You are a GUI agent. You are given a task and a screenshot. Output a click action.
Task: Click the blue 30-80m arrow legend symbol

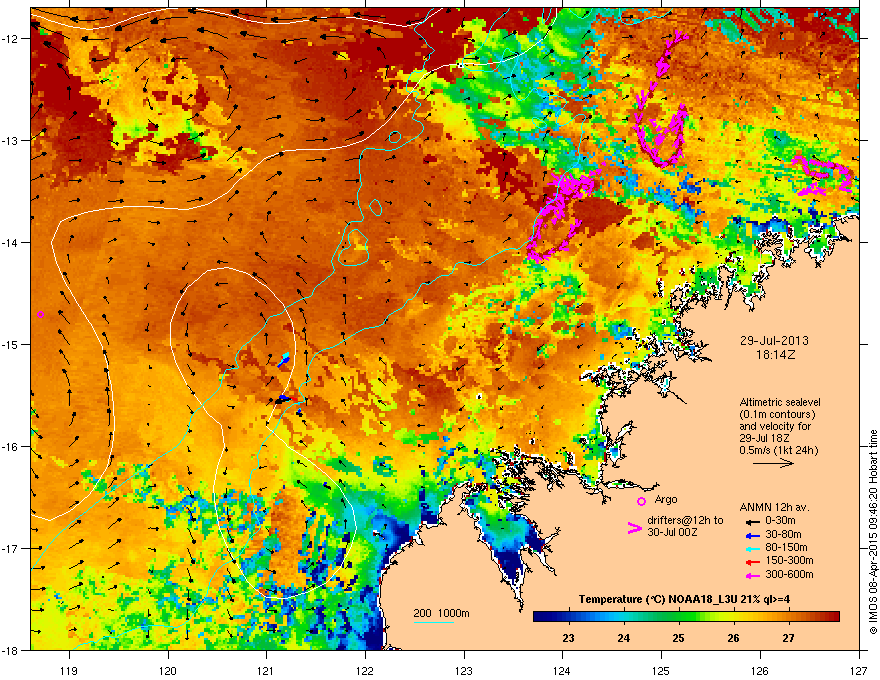pos(752,535)
